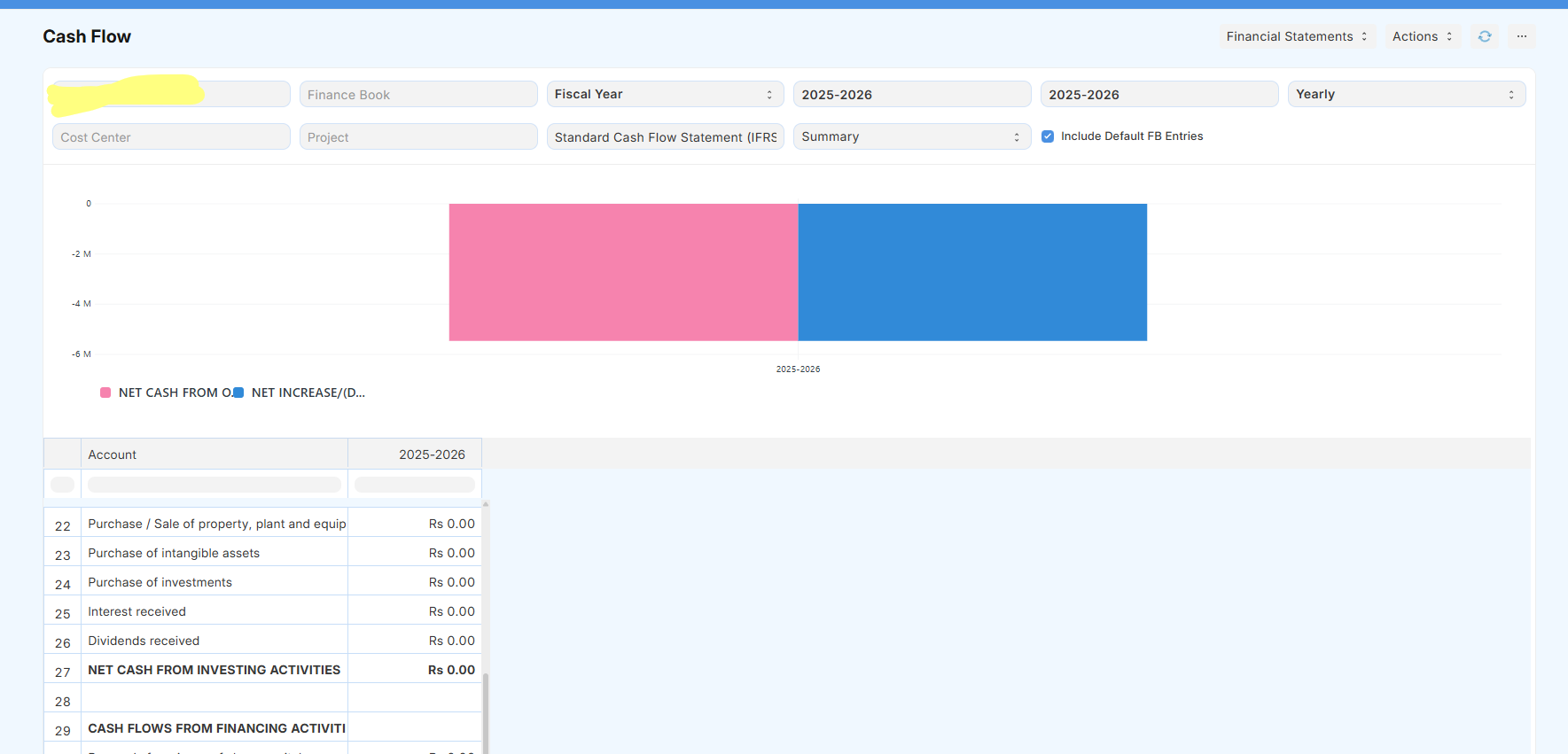Click the Standard Cash Flow Statement template field

[664, 137]
